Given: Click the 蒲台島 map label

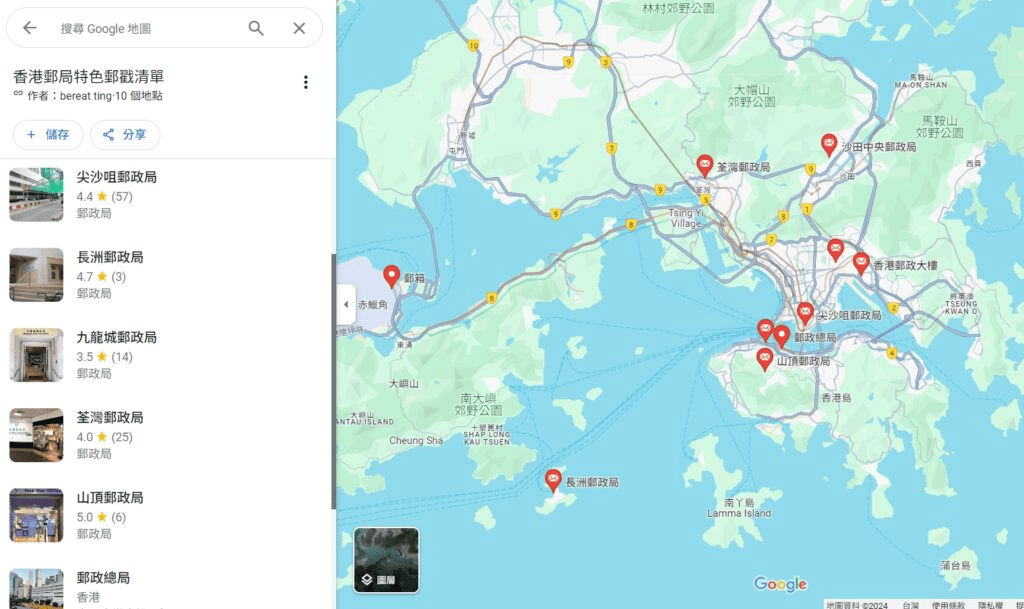Looking at the screenshot, I should [955, 565].
